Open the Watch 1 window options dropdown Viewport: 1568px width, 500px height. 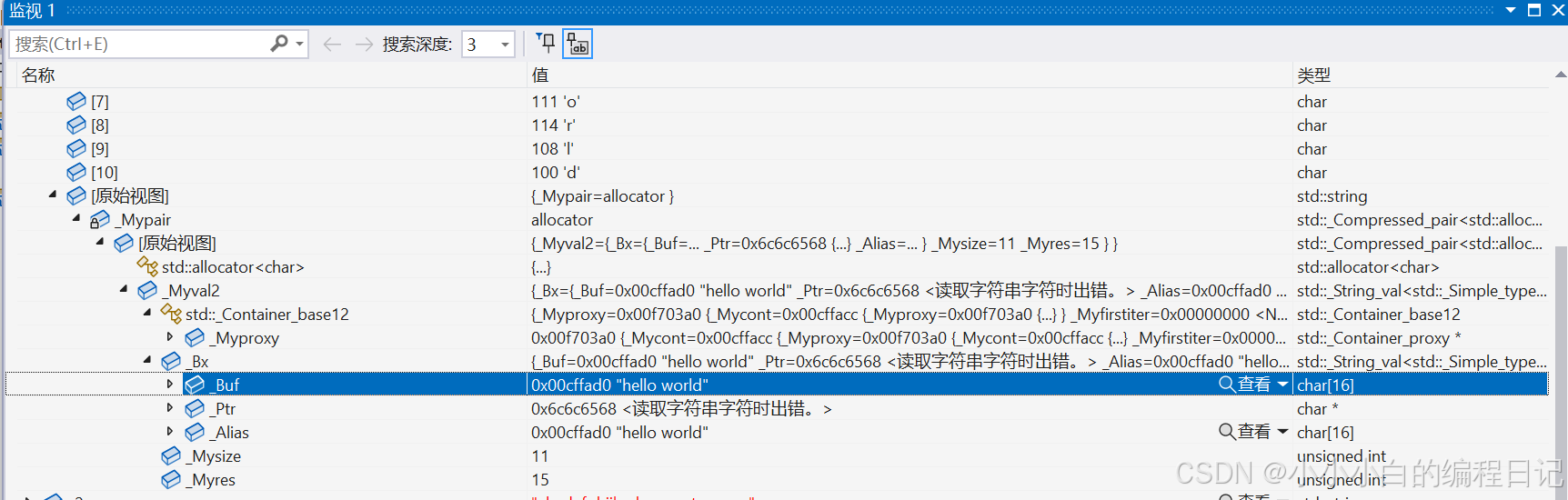[x=1511, y=11]
